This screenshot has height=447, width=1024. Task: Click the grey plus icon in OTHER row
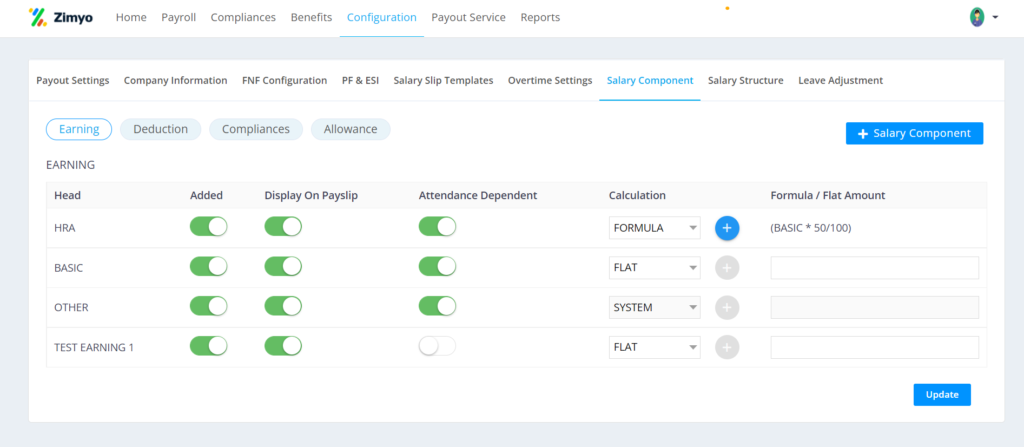(x=727, y=307)
